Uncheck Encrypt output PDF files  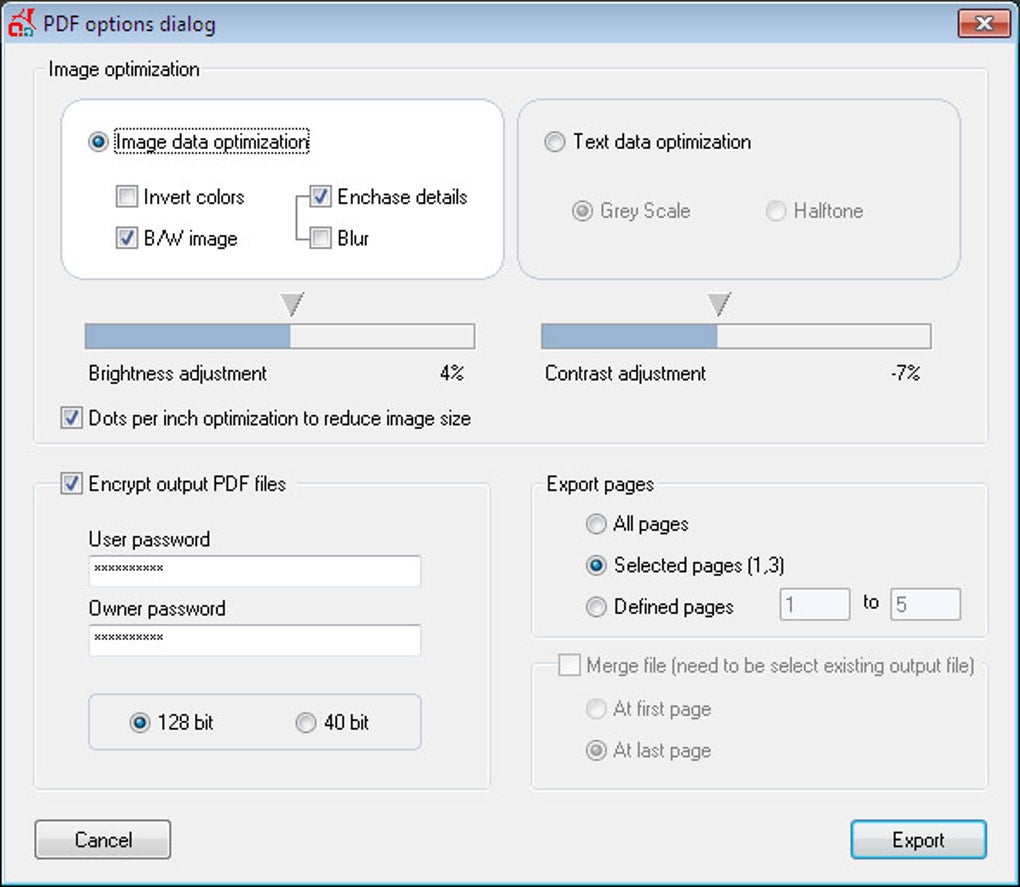[x=72, y=484]
